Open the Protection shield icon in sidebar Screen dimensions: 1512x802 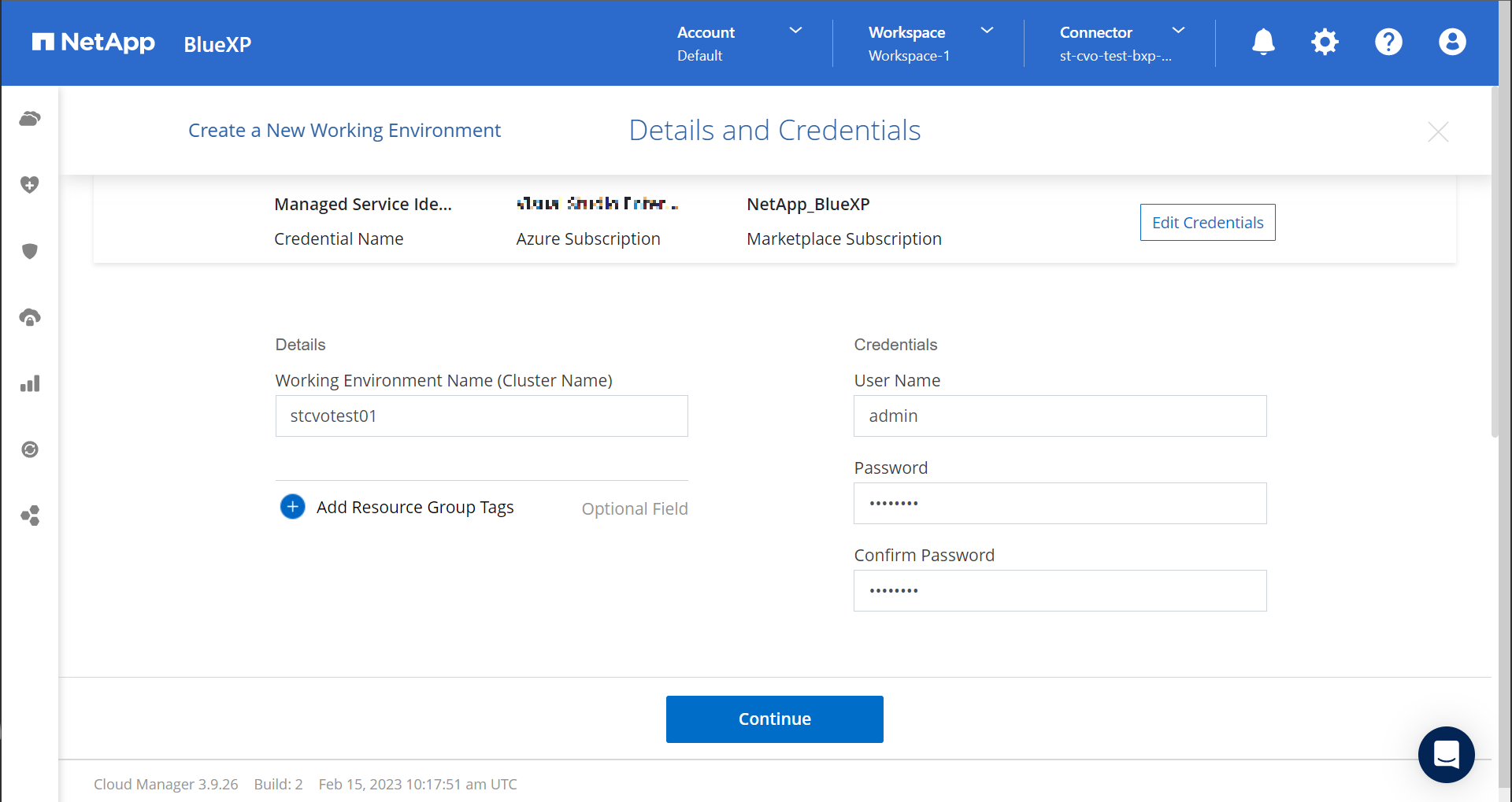tap(30, 251)
